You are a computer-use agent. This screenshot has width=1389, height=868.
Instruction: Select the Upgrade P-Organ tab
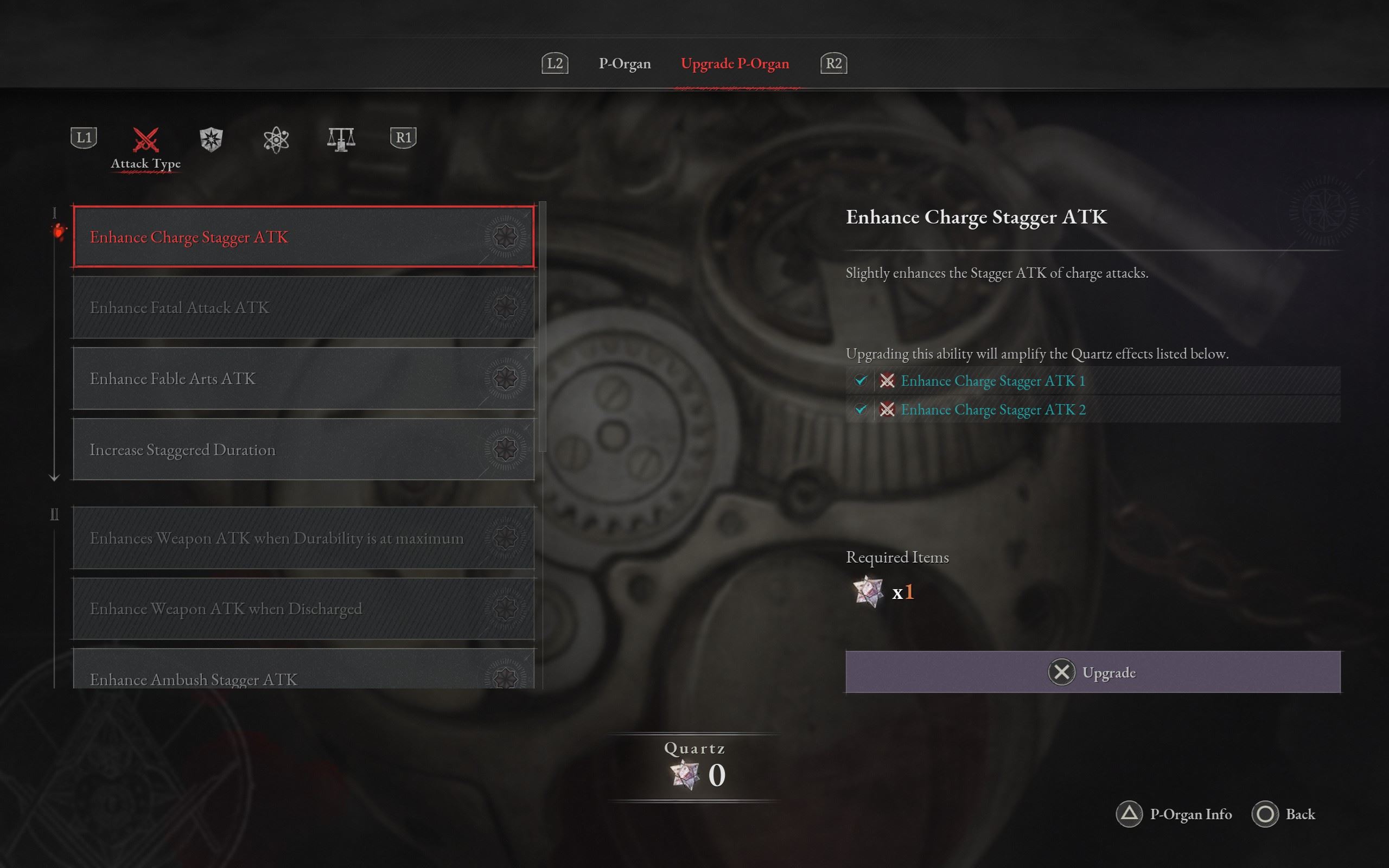pos(735,63)
